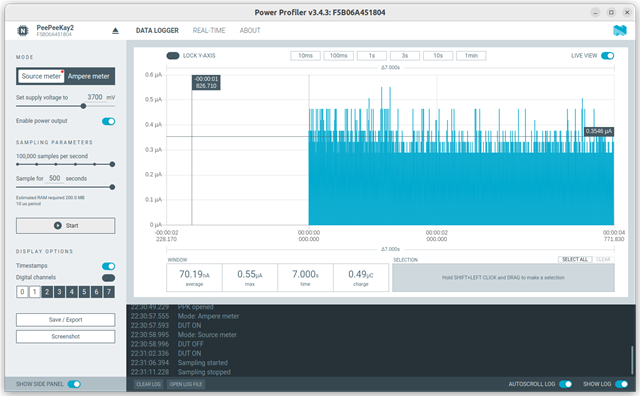Click 'Mode: Ampere meter' log entry
Viewport: 640px width, 396px height.
pyautogui.click(x=208, y=316)
